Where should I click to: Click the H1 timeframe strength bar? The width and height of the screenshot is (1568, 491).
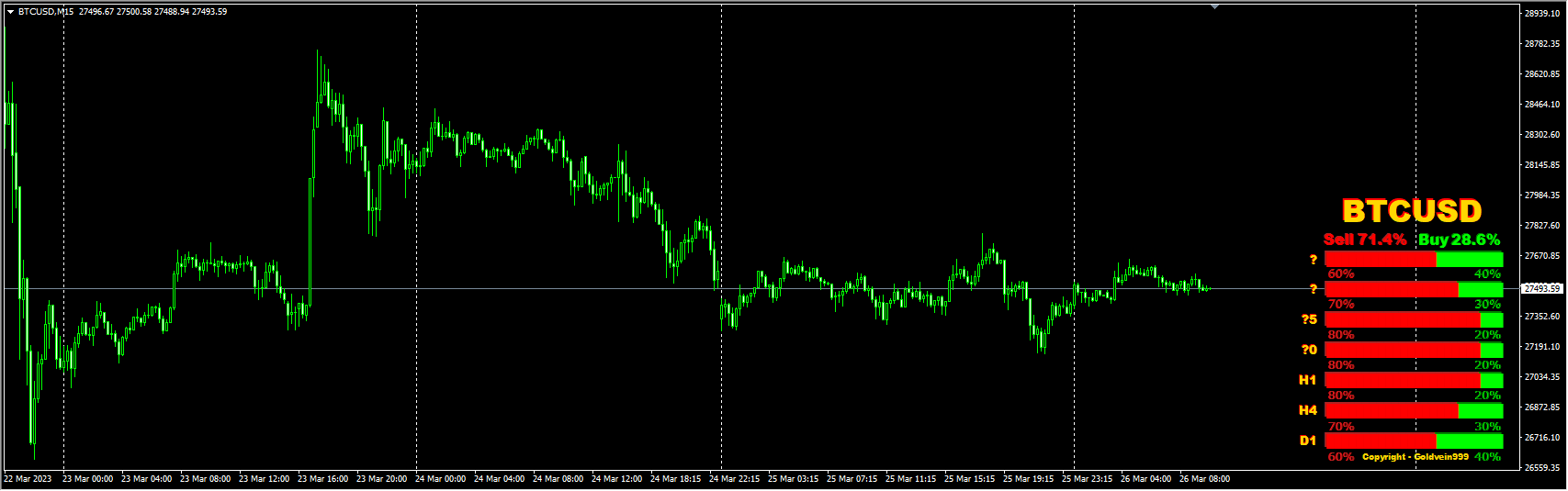point(1414,380)
